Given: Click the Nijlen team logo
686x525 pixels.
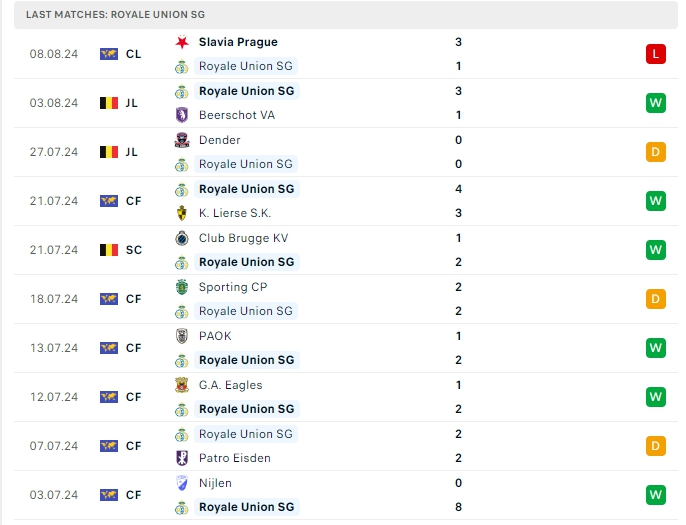Looking at the screenshot, I should (182, 483).
